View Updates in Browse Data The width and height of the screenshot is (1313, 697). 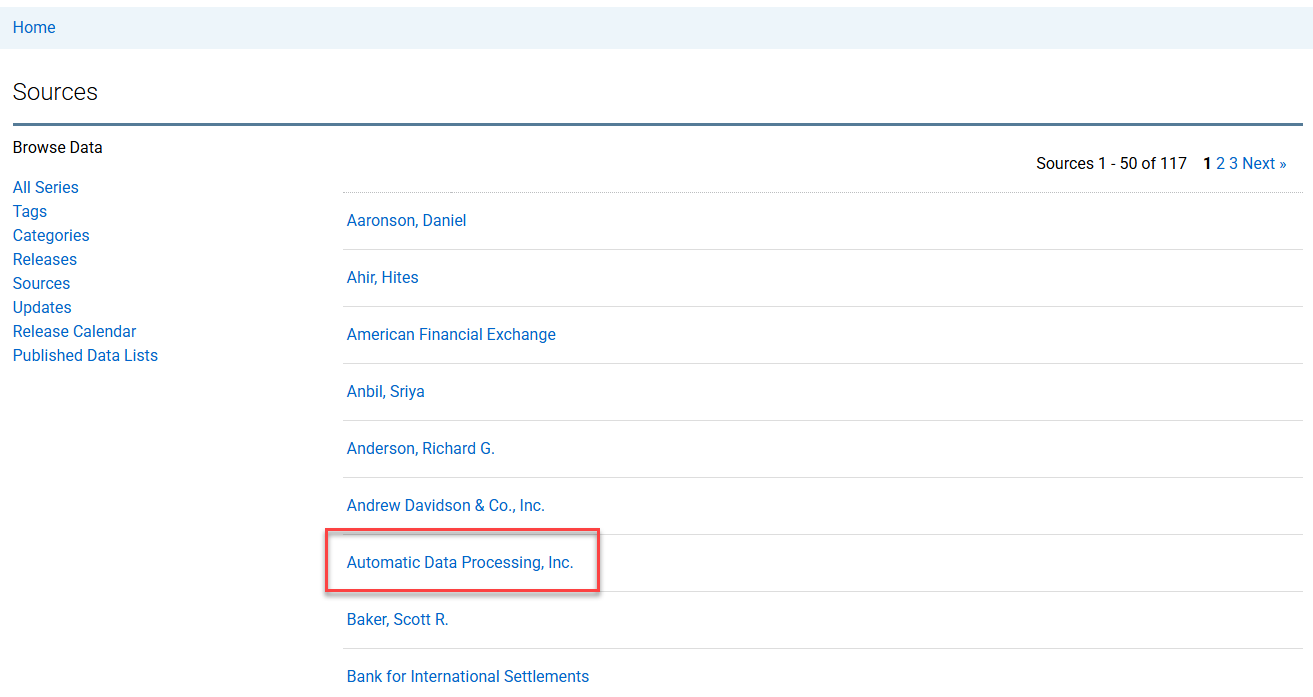[x=42, y=308]
